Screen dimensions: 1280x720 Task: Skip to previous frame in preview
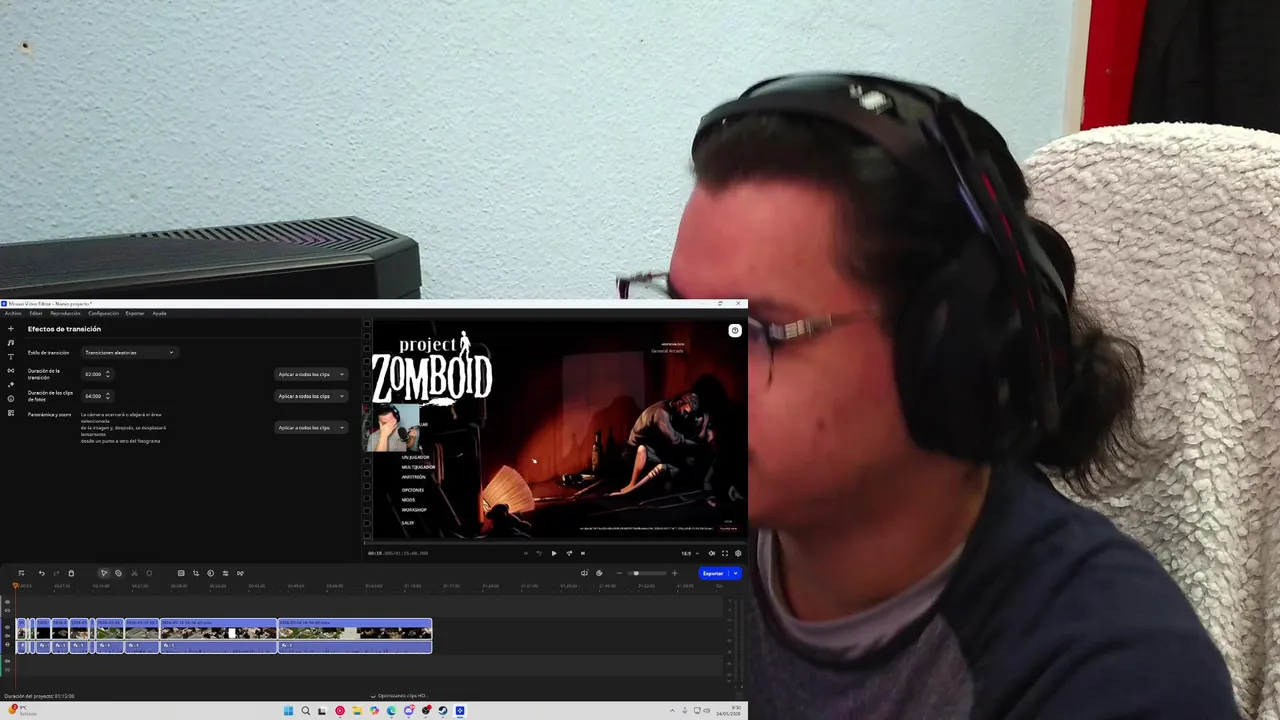[540, 553]
